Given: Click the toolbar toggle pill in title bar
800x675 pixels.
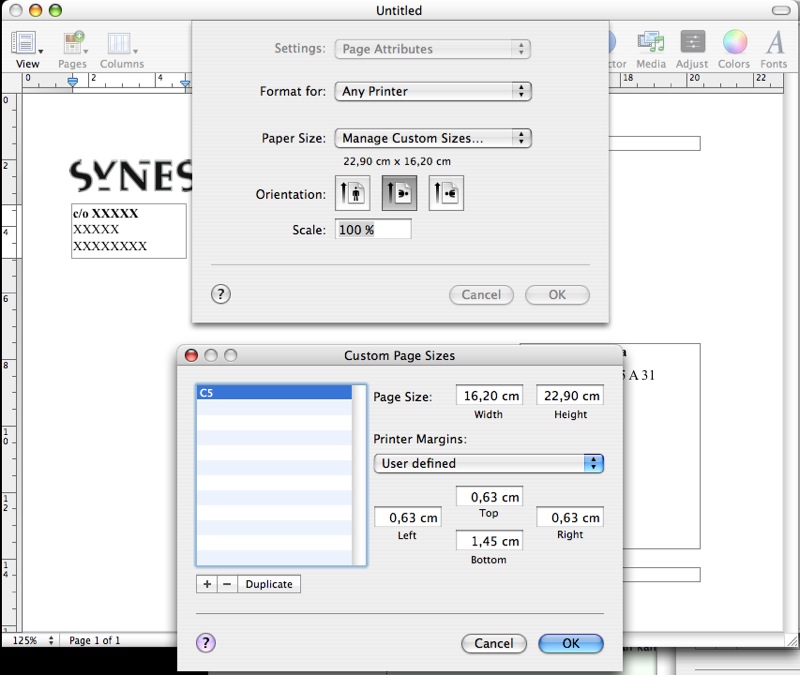Looking at the screenshot, I should pos(780,10).
